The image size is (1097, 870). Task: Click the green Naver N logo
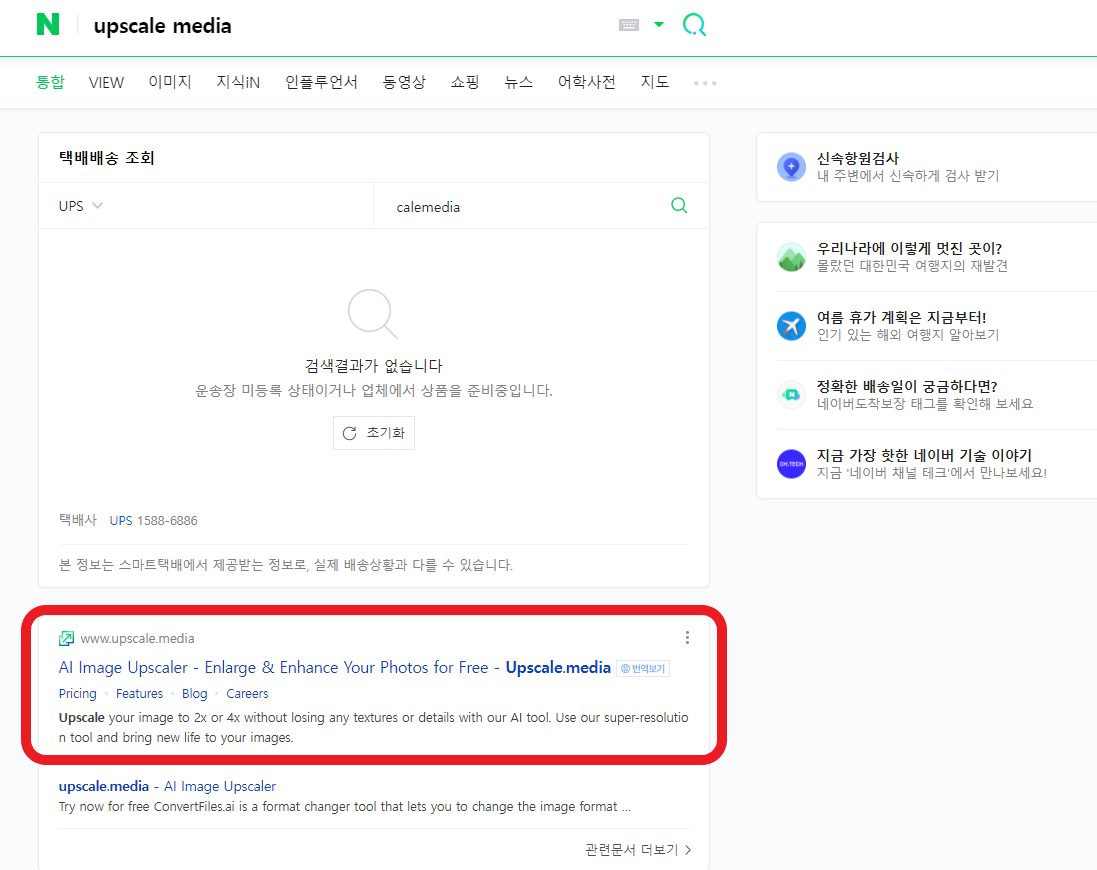coord(48,24)
